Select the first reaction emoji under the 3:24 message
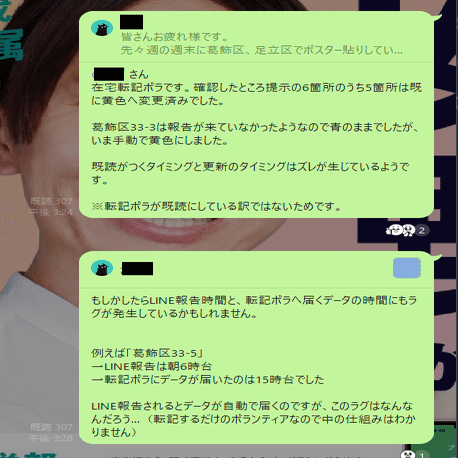 tap(395, 230)
